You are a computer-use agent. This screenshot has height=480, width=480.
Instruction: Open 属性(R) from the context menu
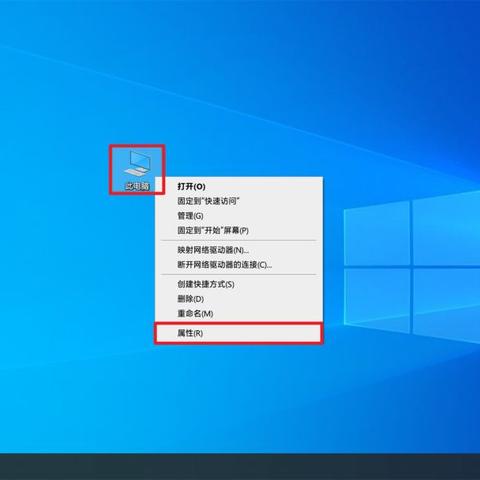tap(239, 333)
